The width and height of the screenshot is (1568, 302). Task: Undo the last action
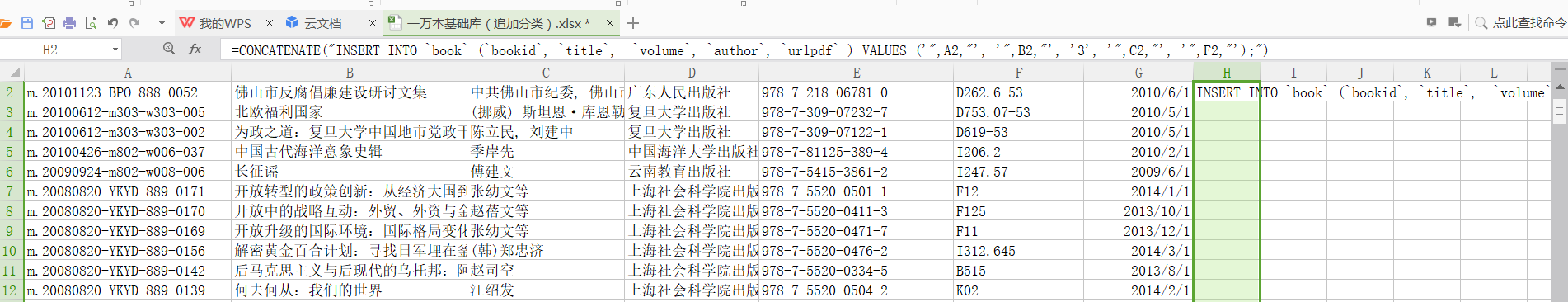tap(113, 23)
